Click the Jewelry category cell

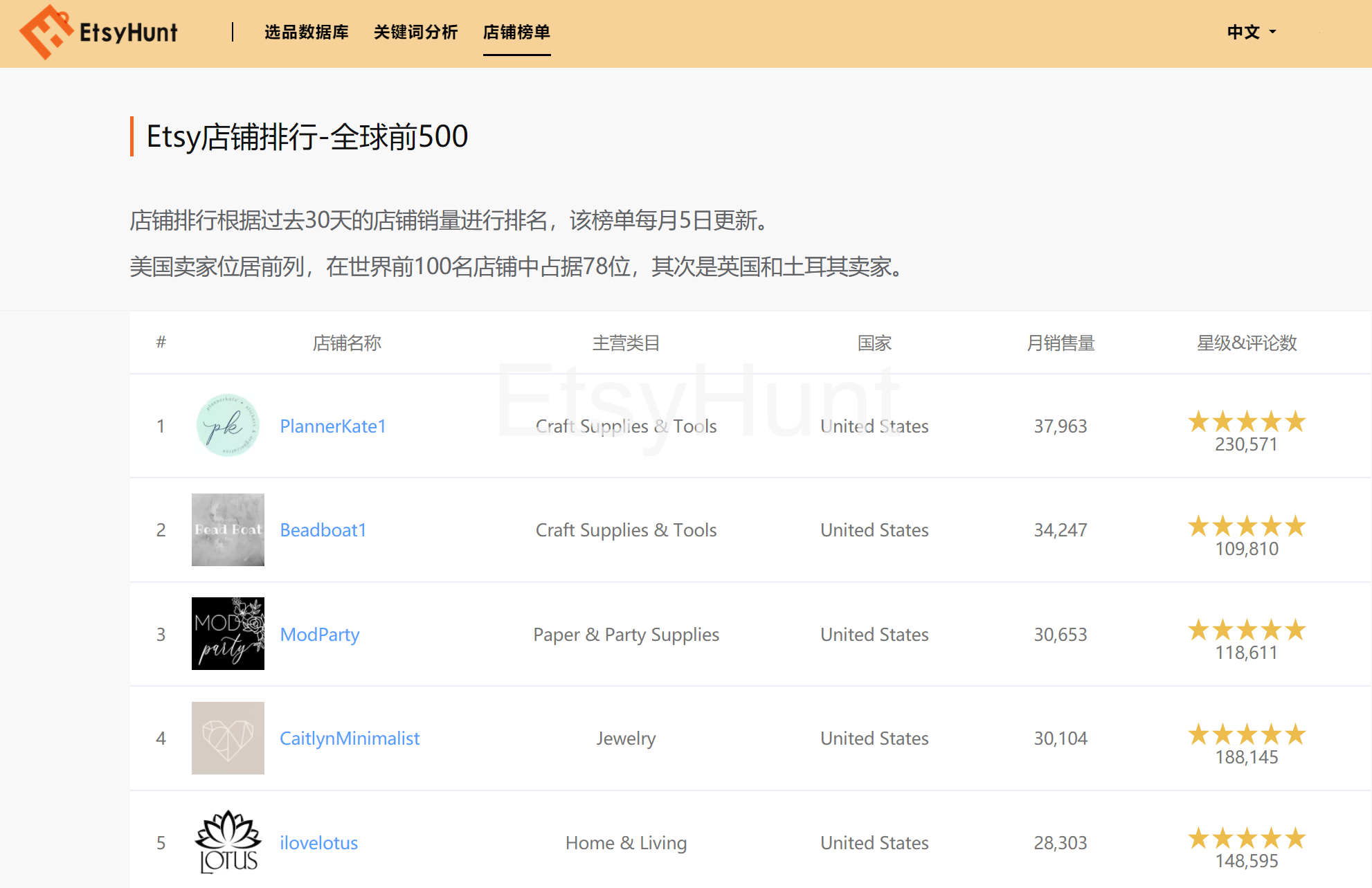[626, 739]
